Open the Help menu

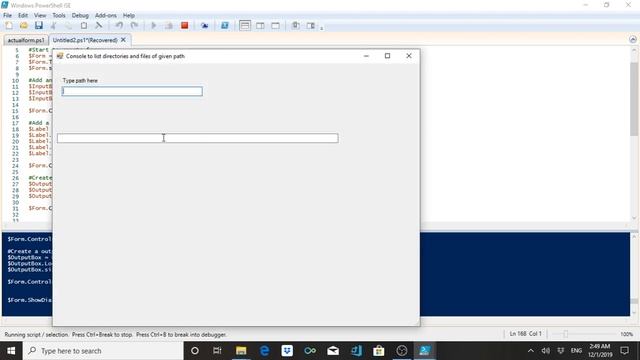129,16
